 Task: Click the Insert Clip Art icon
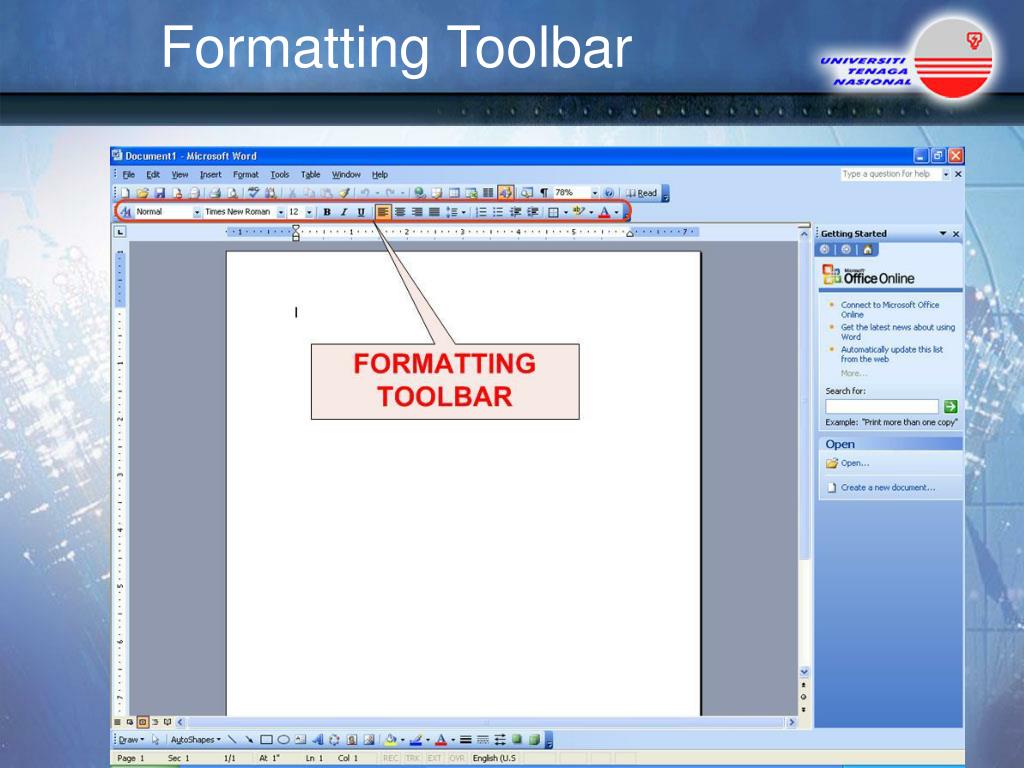(352, 739)
